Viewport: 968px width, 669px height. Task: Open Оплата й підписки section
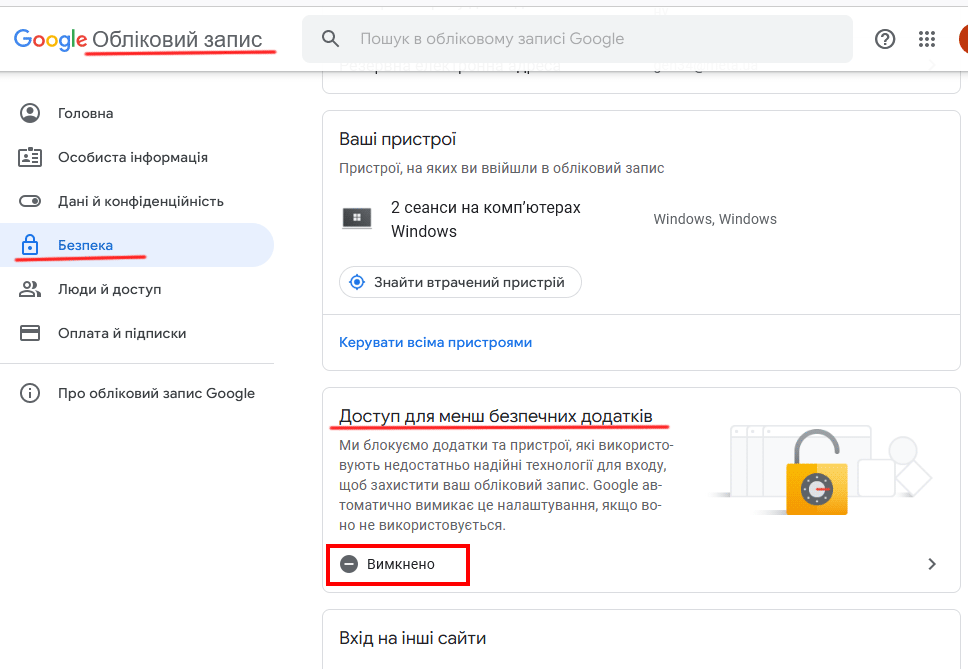point(122,333)
